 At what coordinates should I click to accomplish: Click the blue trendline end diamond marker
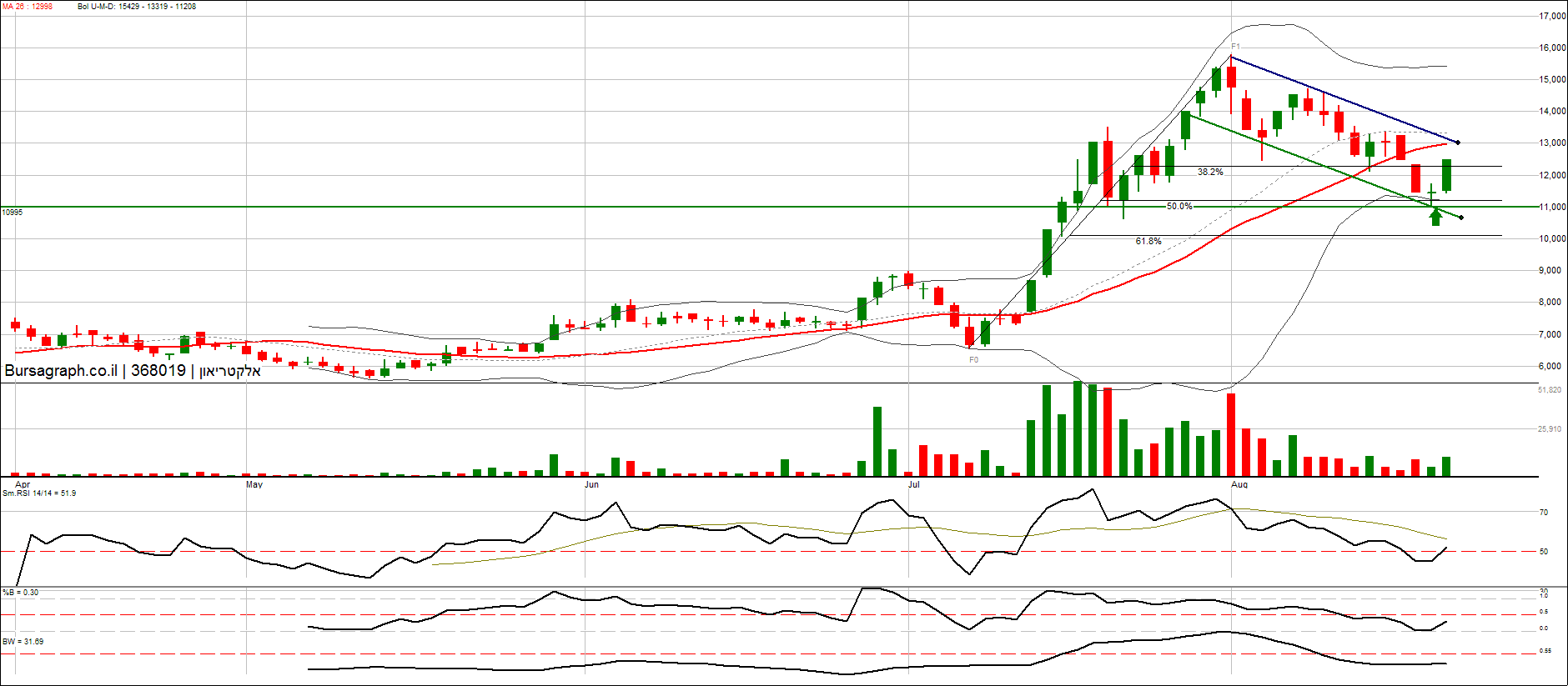tap(1457, 143)
